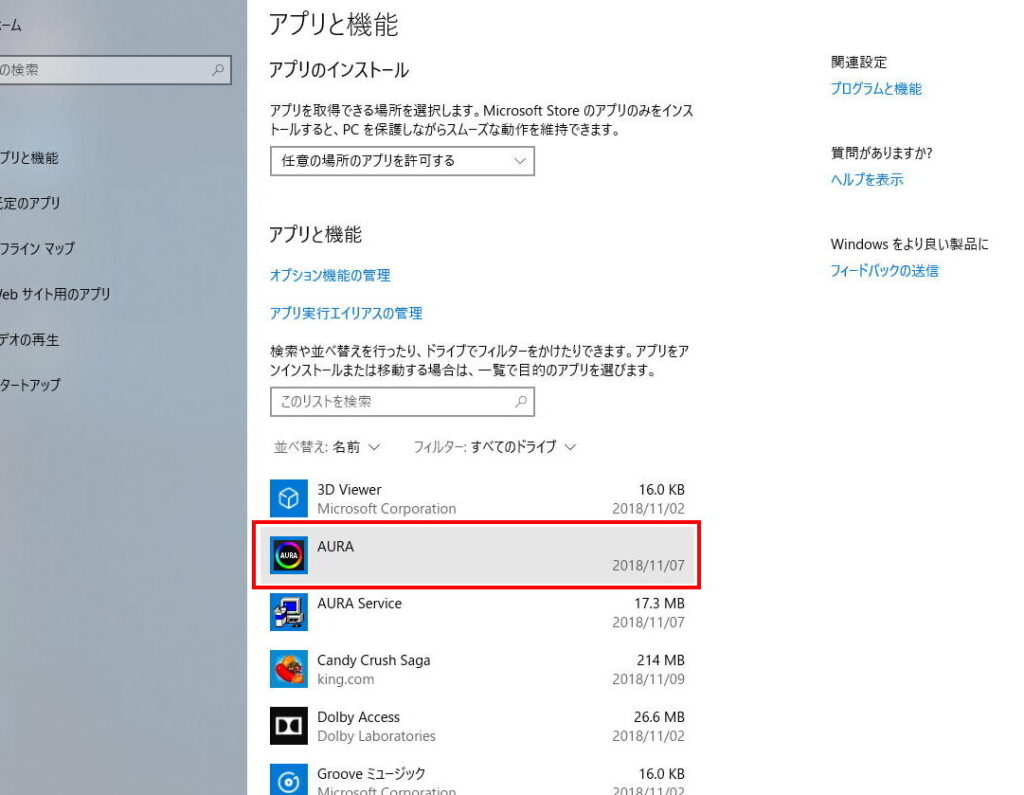Click the ヘルプを表示 link
1024x795 pixels.
(867, 180)
